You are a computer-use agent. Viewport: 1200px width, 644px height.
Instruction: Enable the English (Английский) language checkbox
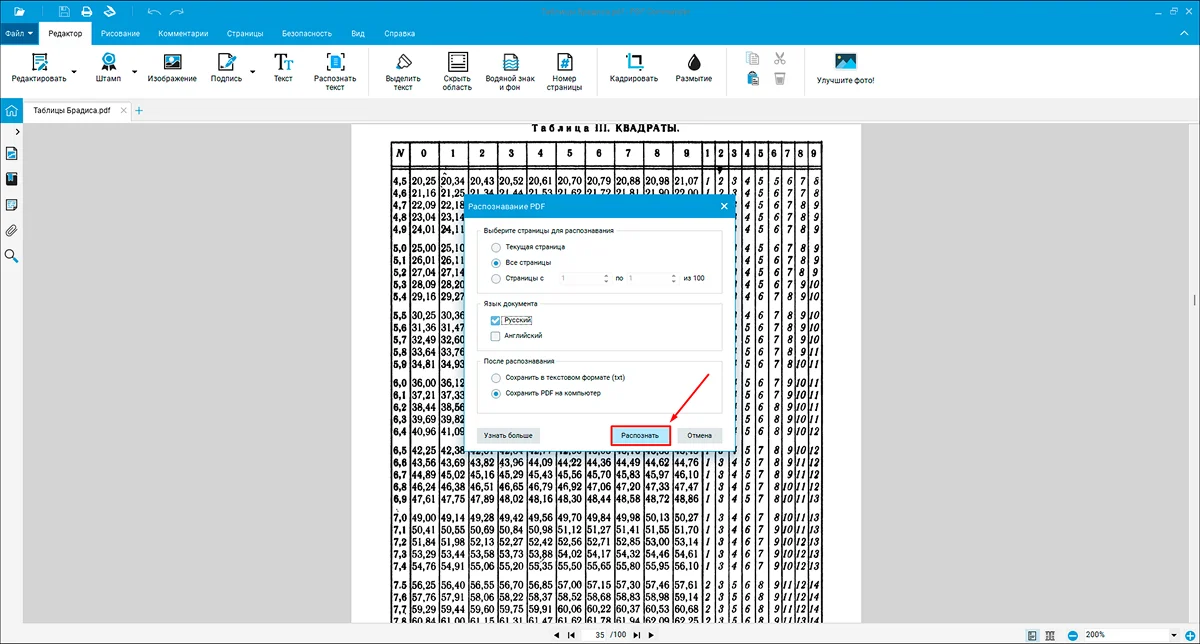pyautogui.click(x=496, y=336)
